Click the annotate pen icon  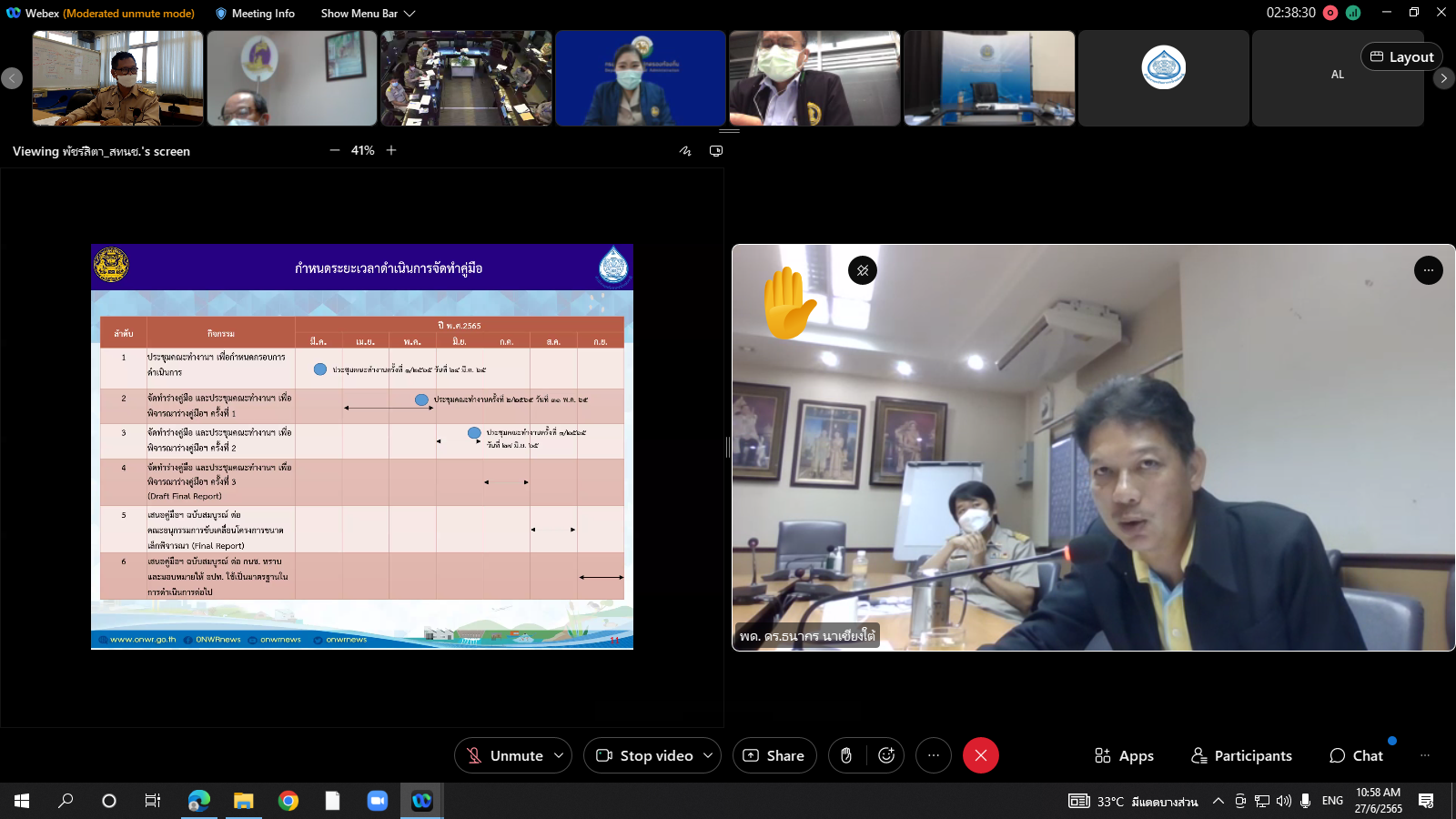[x=685, y=151]
